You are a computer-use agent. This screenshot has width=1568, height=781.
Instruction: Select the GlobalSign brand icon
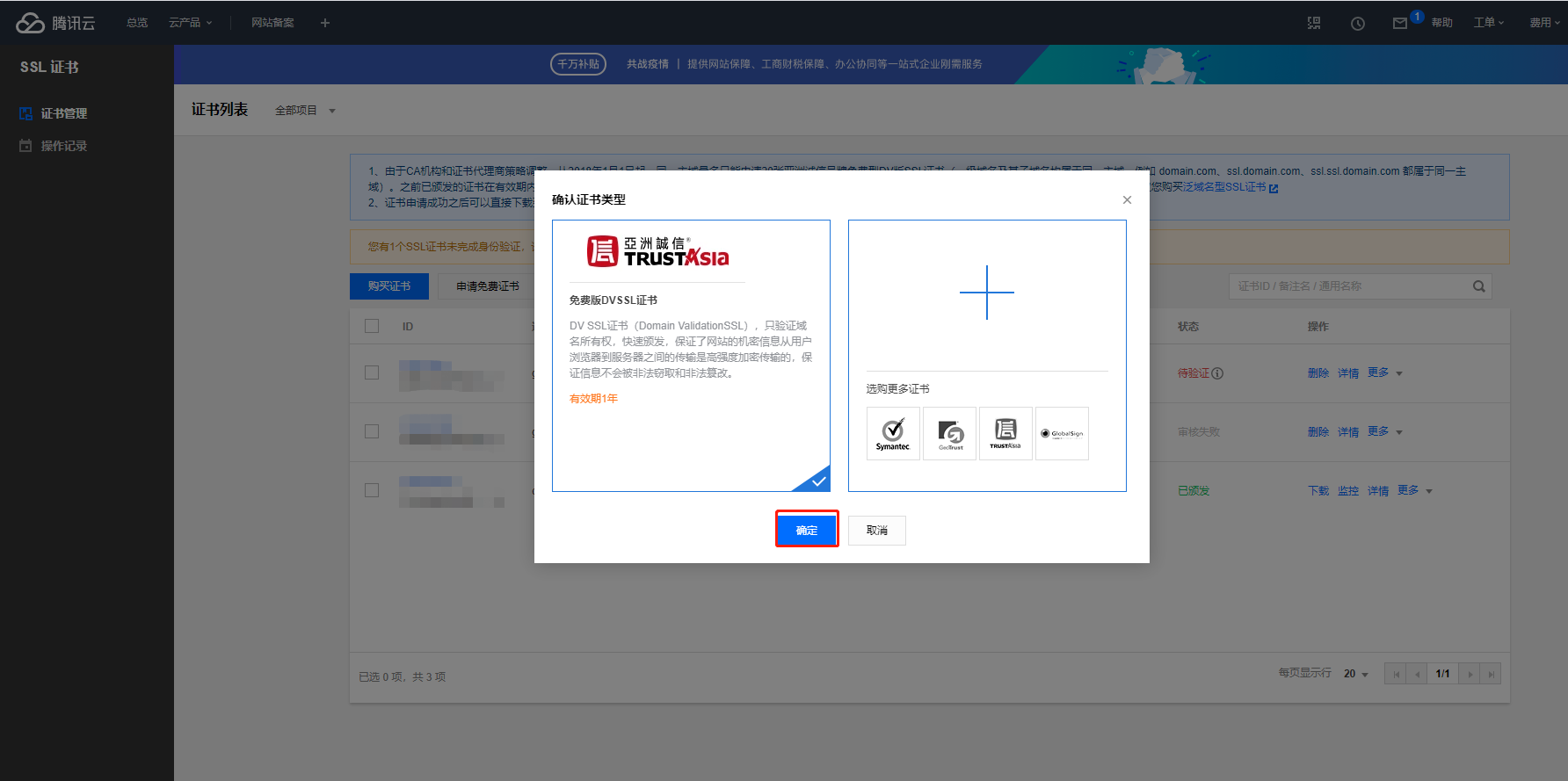pyautogui.click(x=1062, y=433)
